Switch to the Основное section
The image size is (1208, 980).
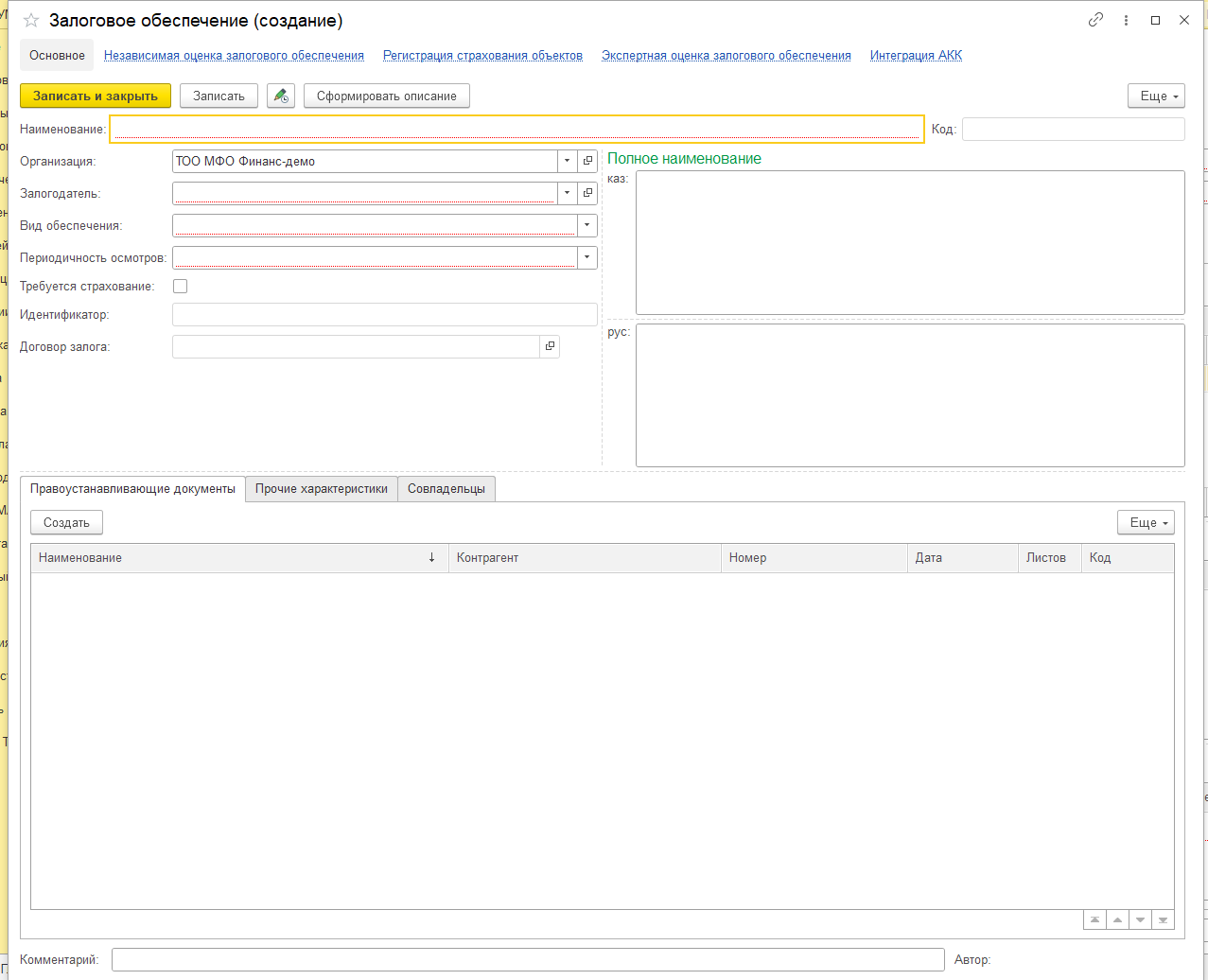[x=57, y=55]
